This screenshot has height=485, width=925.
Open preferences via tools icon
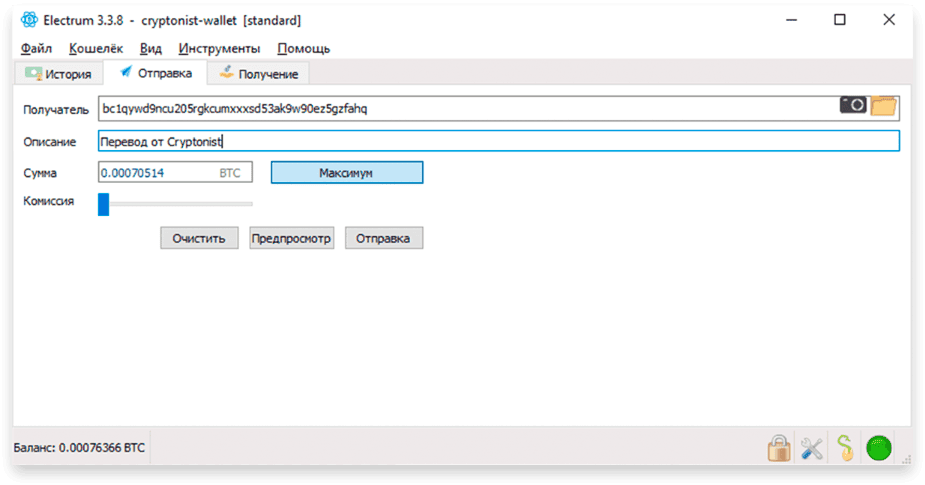[x=812, y=448]
